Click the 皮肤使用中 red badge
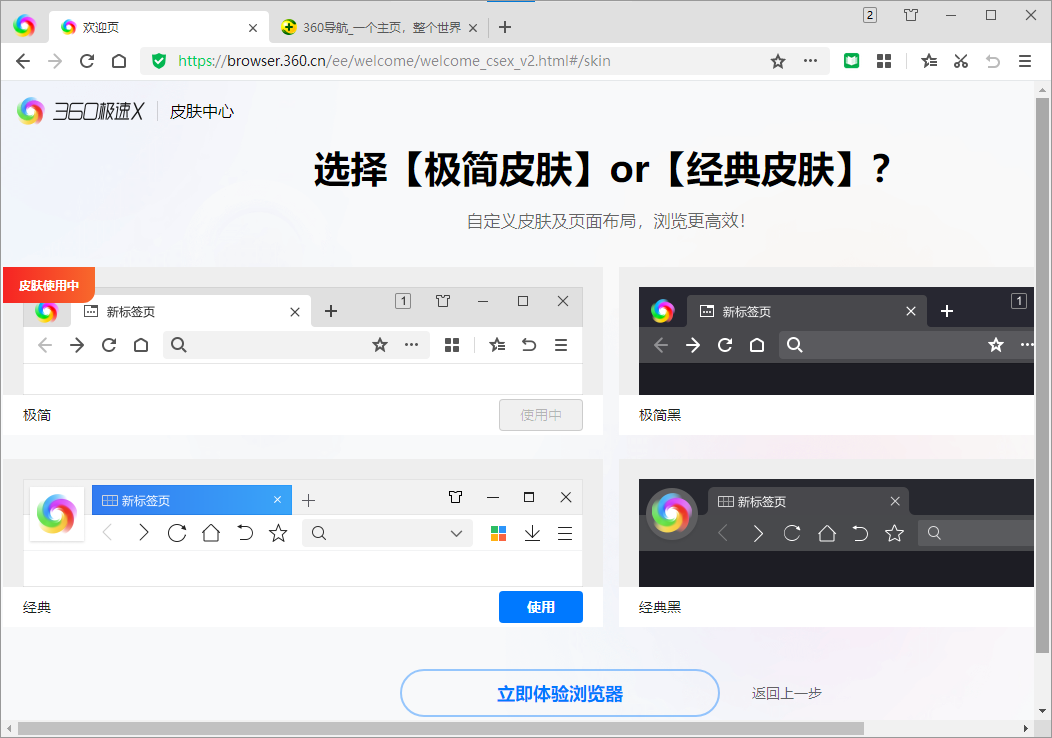Image resolution: width=1052 pixels, height=738 pixels. 49,285
